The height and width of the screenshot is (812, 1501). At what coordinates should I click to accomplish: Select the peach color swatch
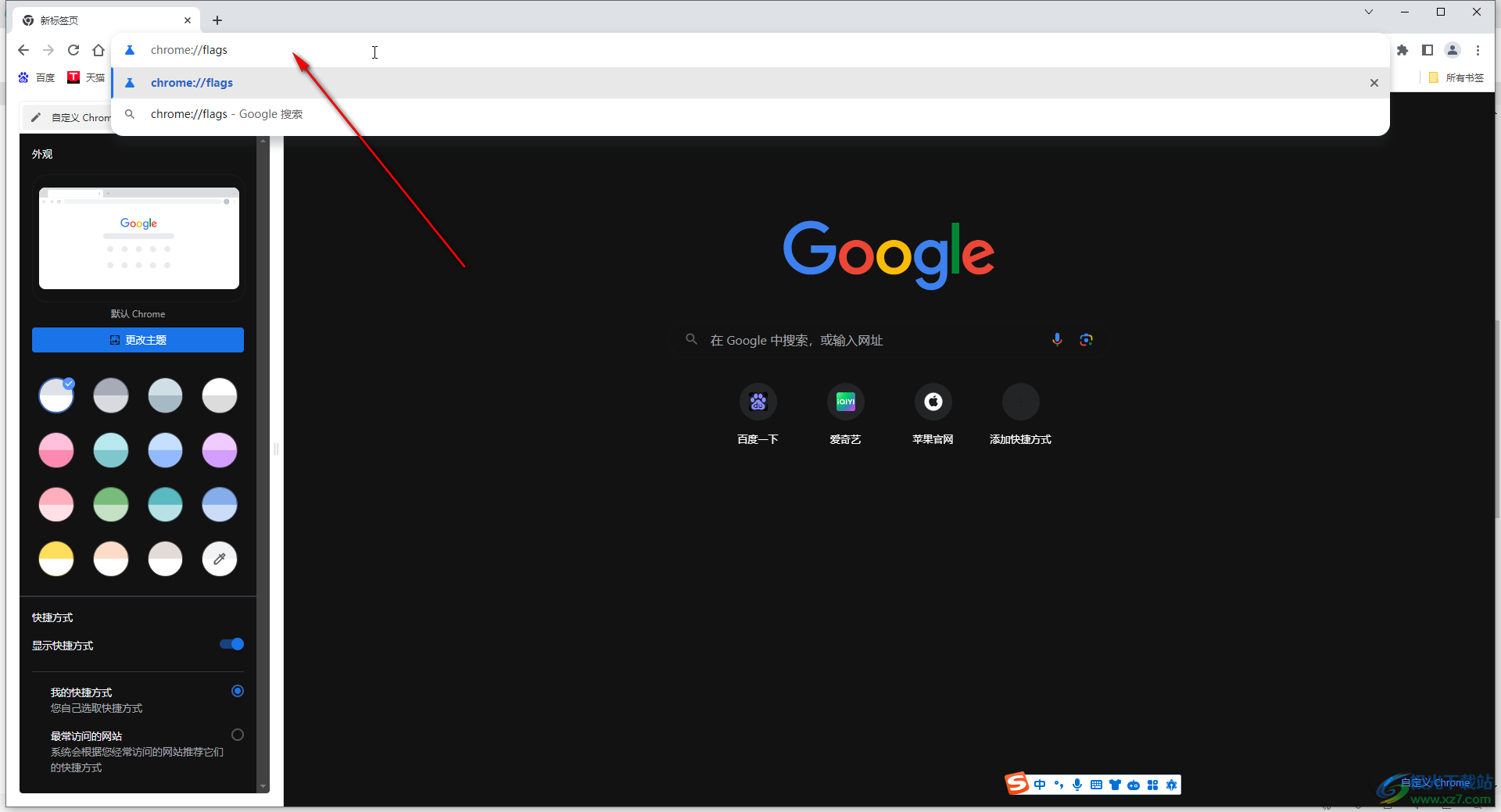click(x=111, y=559)
